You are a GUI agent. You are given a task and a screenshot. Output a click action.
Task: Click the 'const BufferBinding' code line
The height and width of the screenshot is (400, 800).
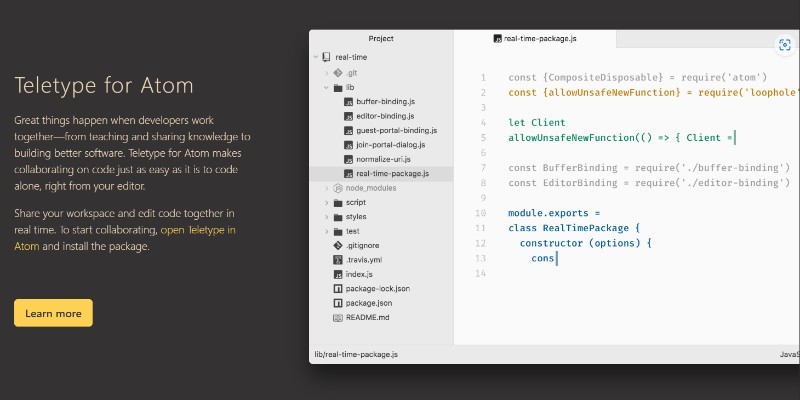[x=649, y=168]
